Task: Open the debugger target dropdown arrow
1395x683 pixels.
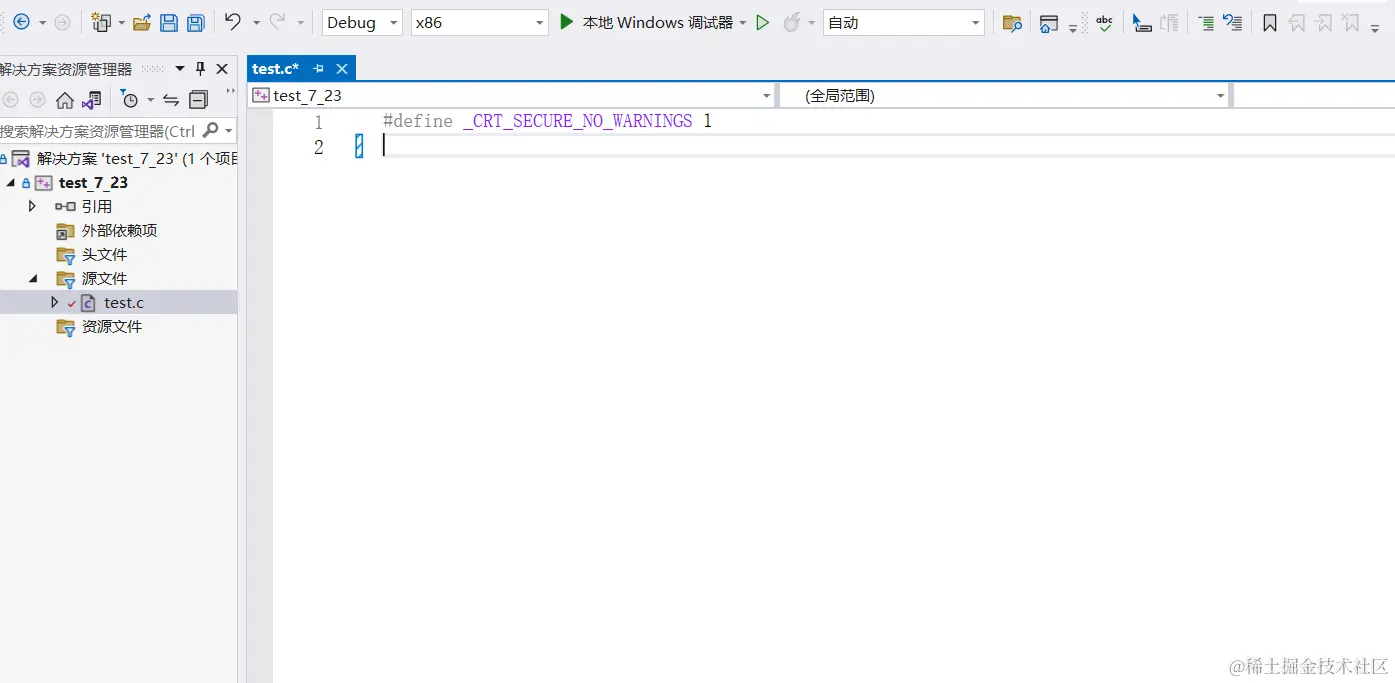Action: point(743,22)
